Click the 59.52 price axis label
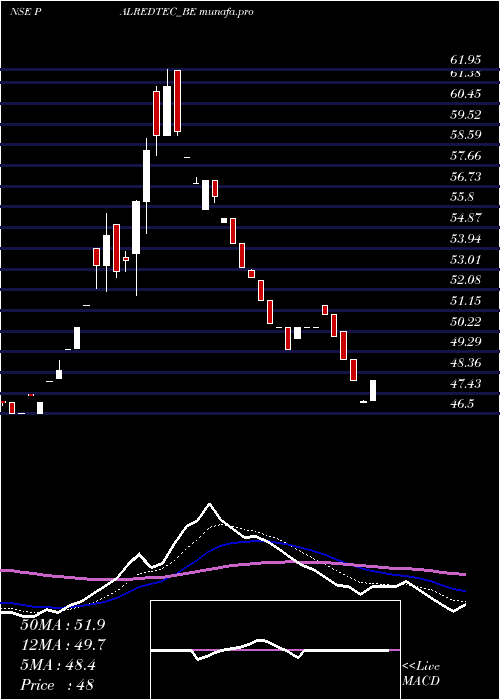The height and width of the screenshot is (700, 500). pos(465,115)
